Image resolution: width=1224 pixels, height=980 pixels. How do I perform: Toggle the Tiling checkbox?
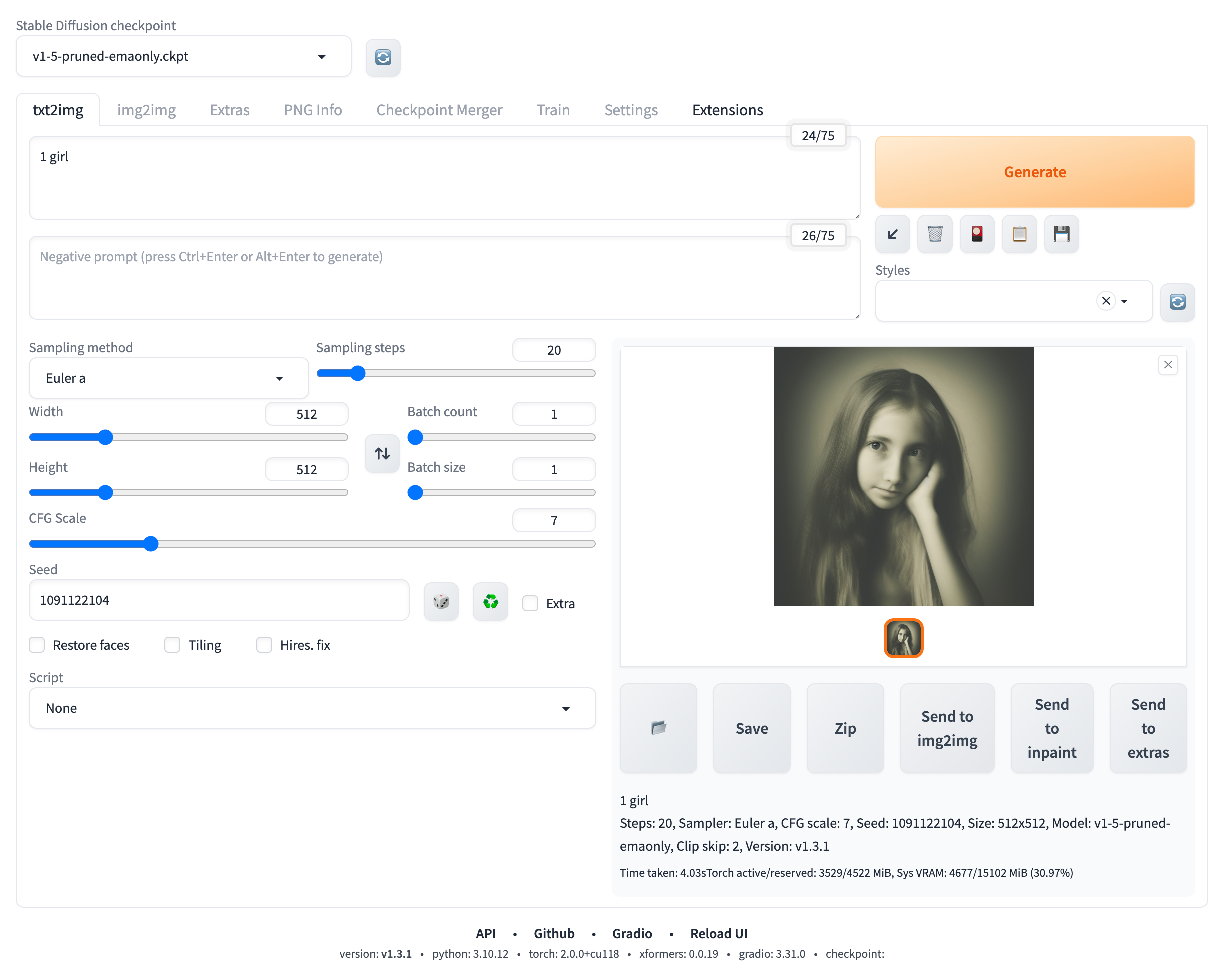[x=172, y=645]
